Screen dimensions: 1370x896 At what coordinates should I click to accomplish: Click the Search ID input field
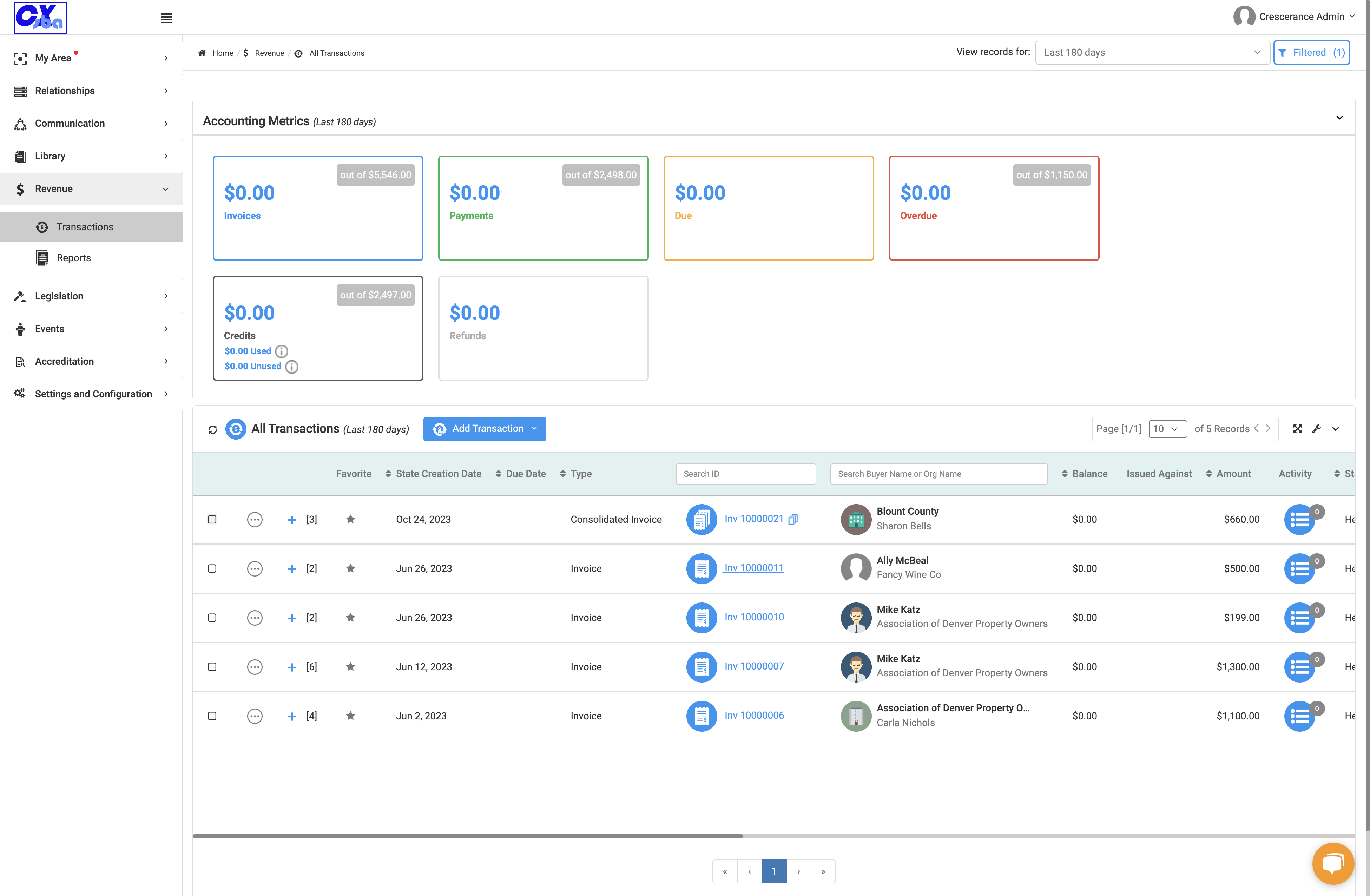pyautogui.click(x=745, y=474)
